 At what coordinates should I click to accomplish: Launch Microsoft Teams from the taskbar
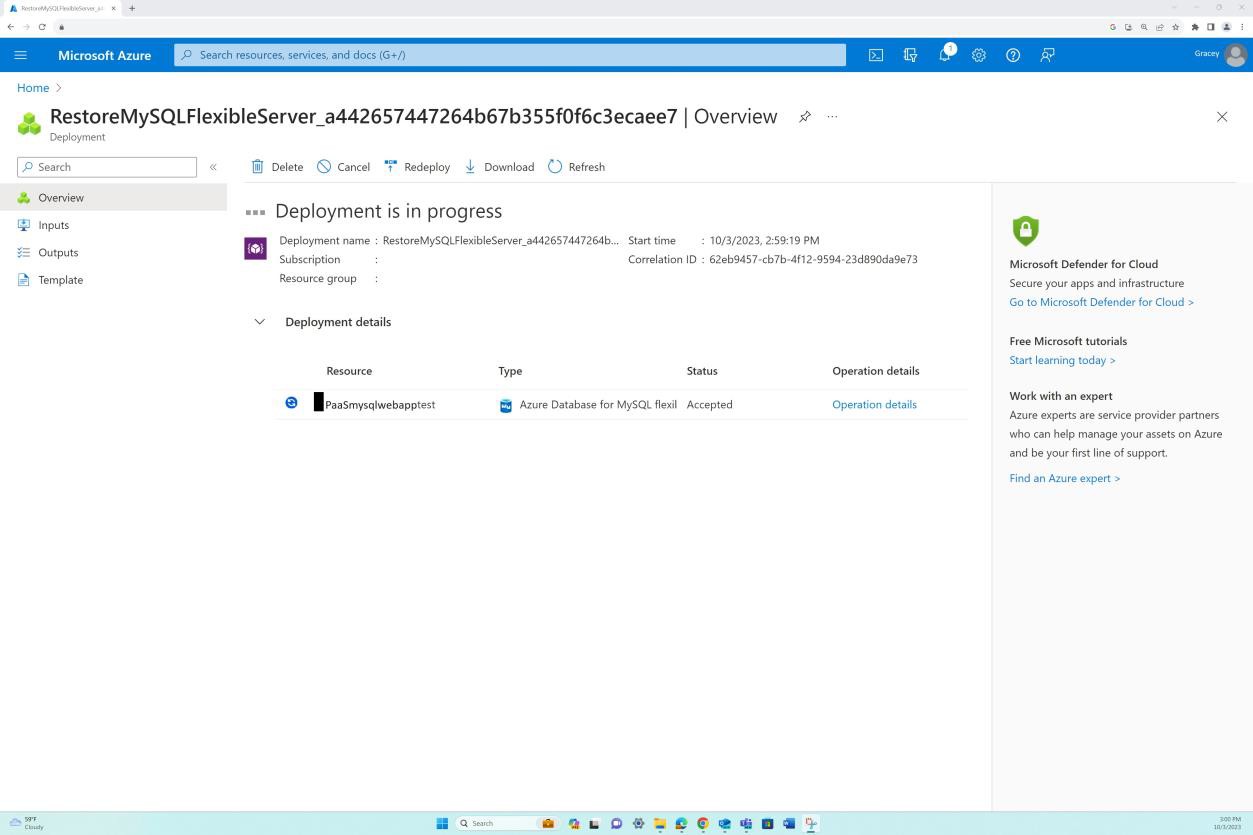tap(745, 823)
